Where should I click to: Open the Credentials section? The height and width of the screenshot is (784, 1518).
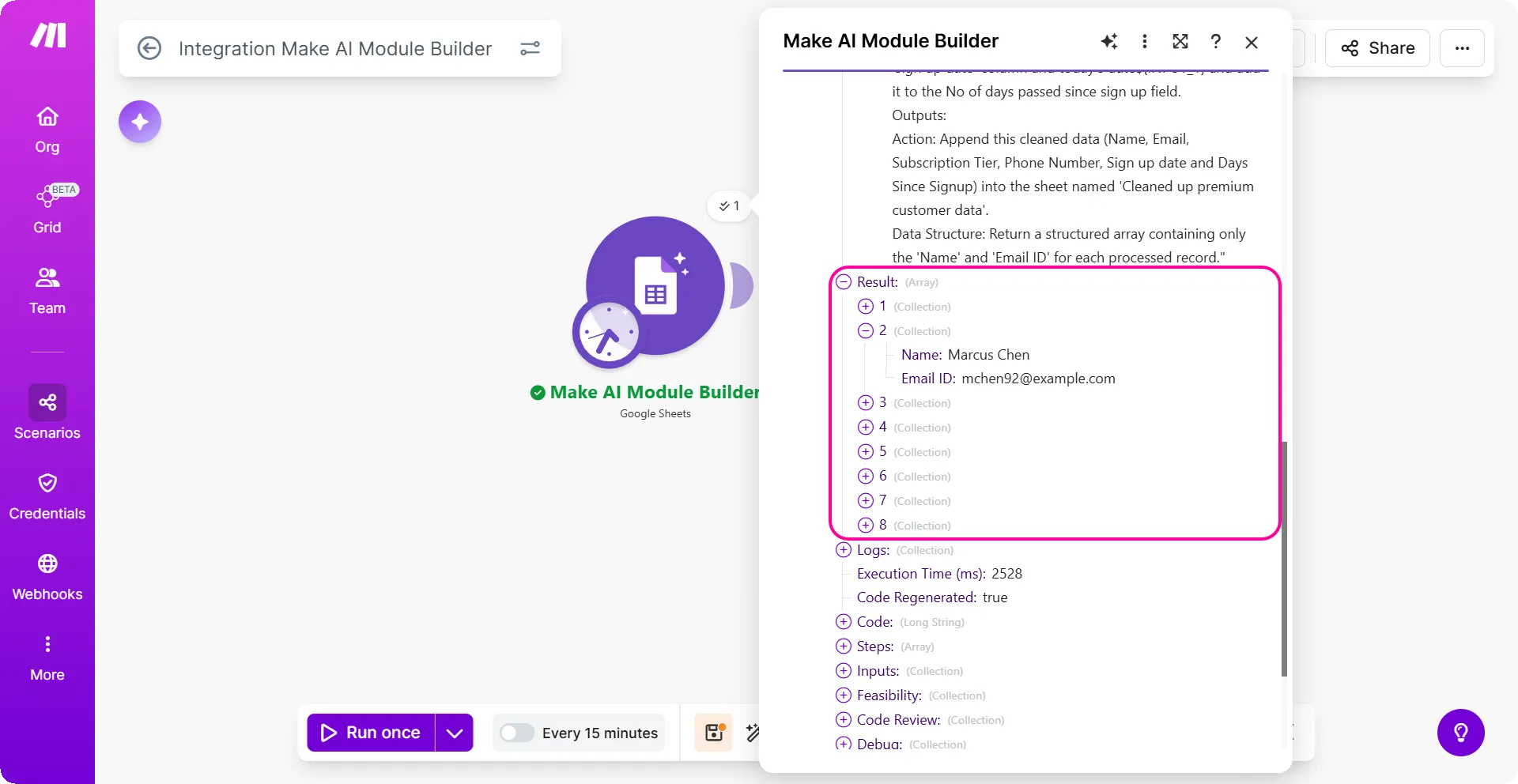coord(47,497)
